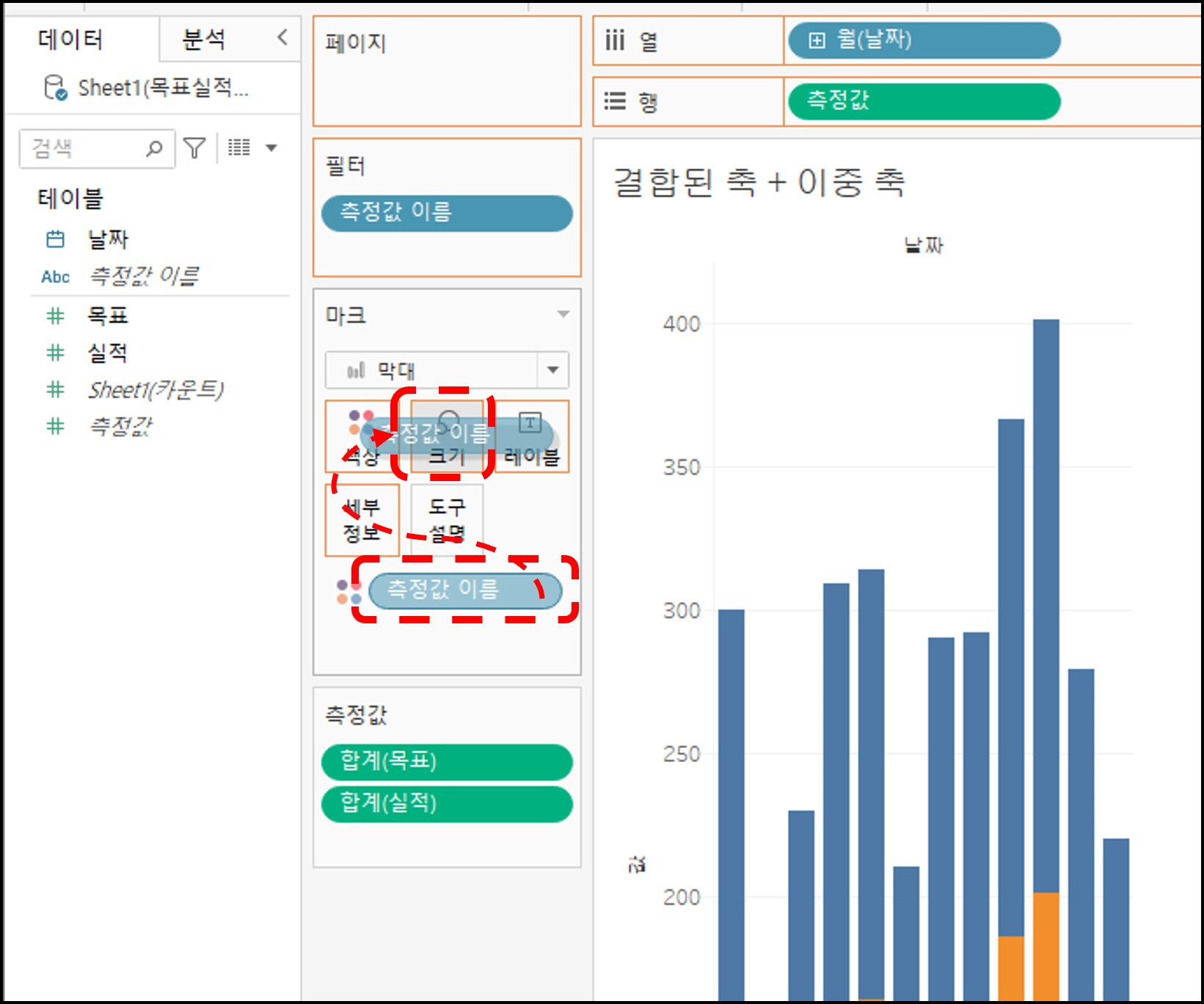Click the 측정값 pill in rows

pos(924,101)
